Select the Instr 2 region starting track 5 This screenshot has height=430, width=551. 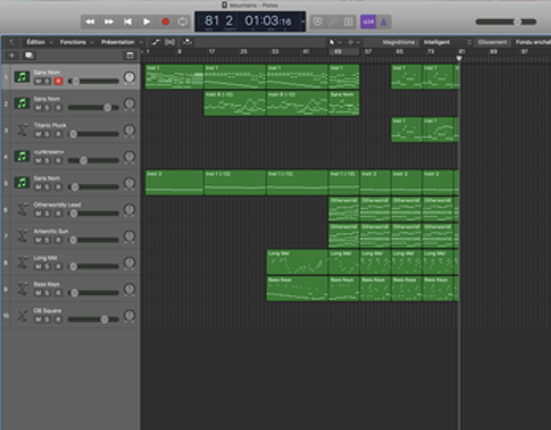click(174, 183)
